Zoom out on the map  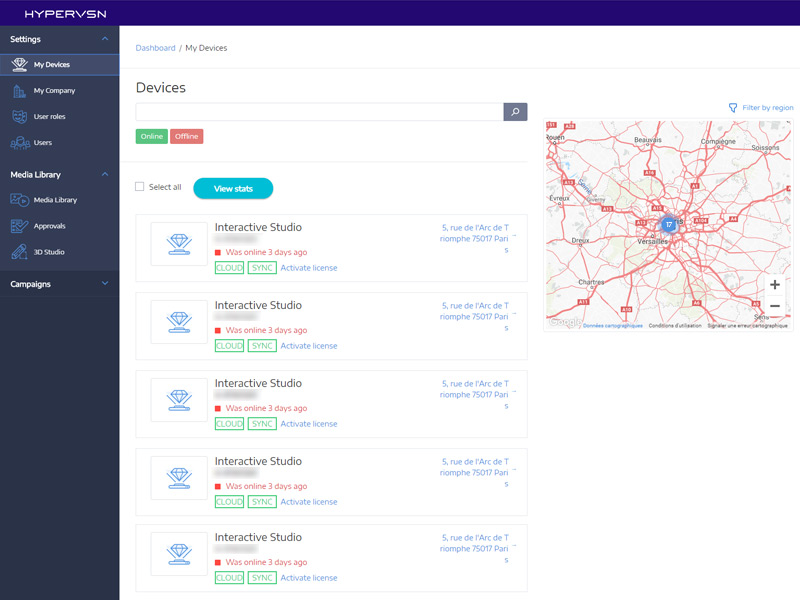click(774, 306)
